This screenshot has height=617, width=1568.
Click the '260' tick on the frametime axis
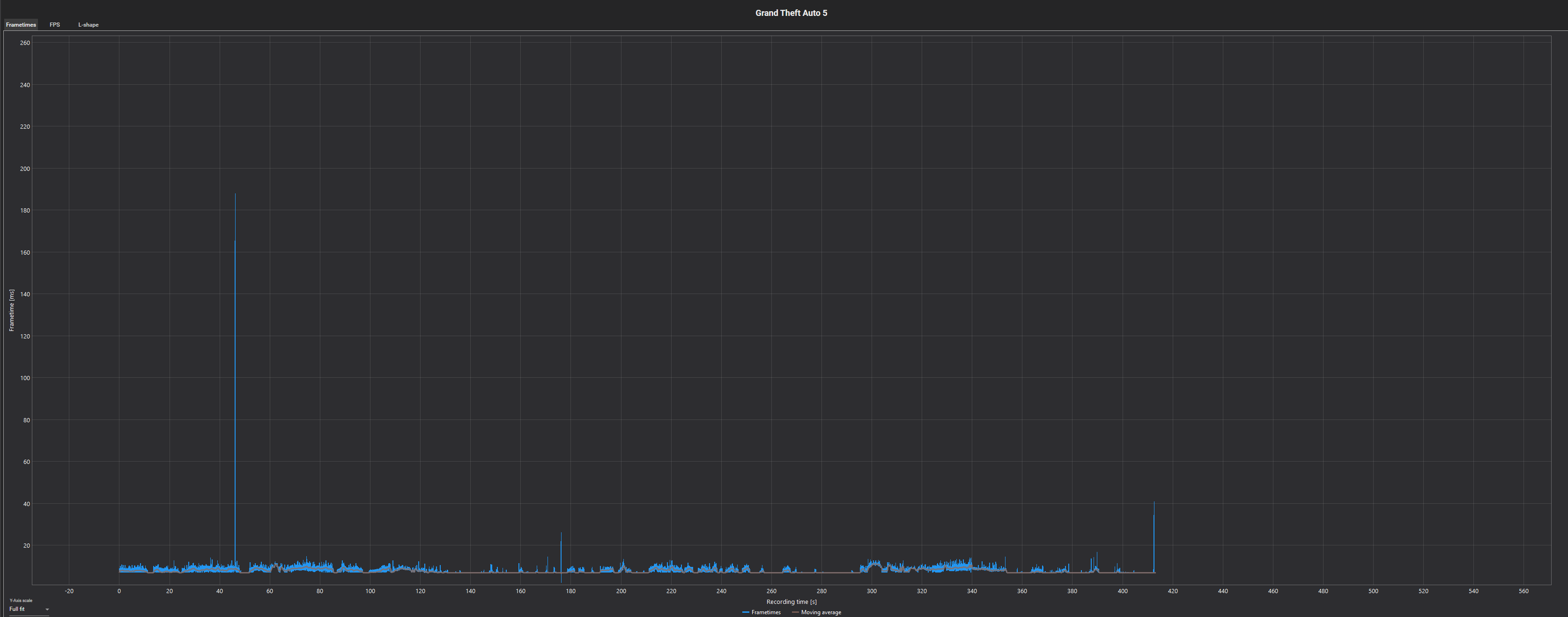[x=25, y=43]
